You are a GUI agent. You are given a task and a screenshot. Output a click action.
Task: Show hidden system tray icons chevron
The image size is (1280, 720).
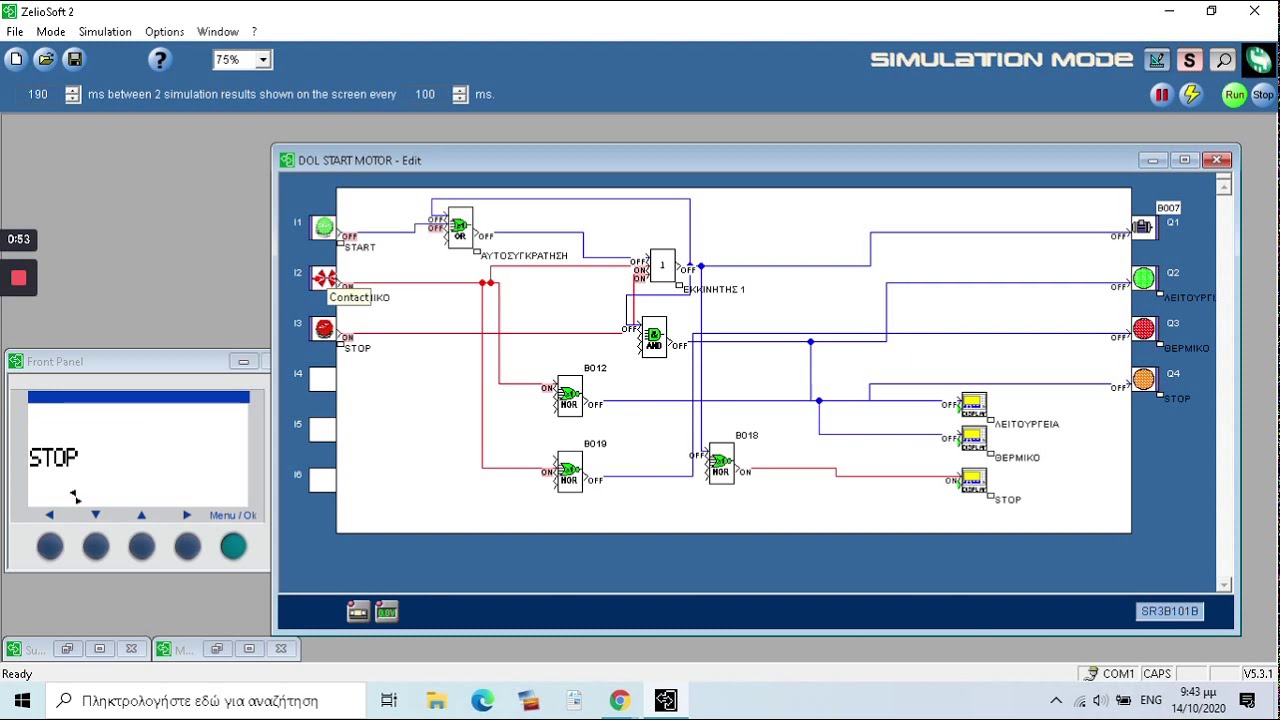[x=1056, y=701]
